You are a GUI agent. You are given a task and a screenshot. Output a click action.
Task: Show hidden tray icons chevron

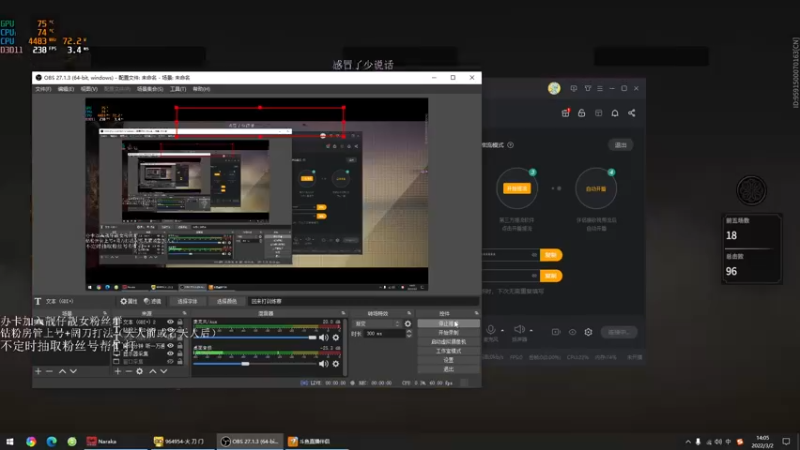[688, 442]
